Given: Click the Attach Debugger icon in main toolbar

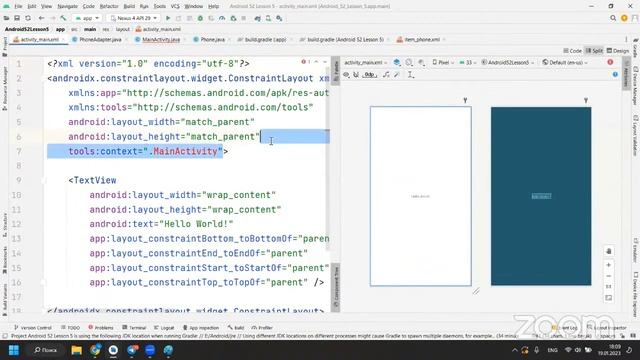Looking at the screenshot, I should point(233,18).
